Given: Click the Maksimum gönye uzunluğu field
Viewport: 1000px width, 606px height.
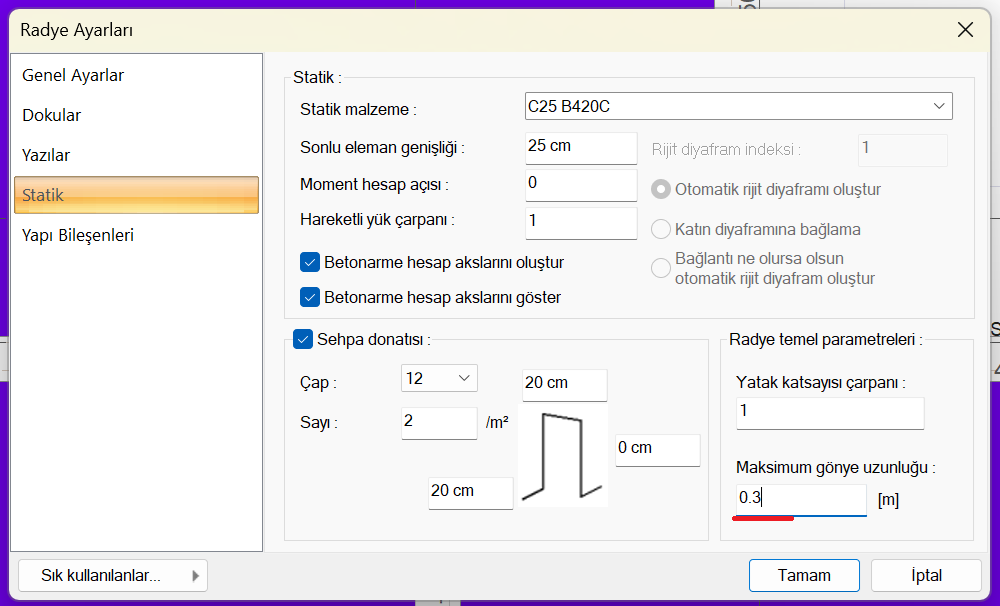Looking at the screenshot, I should [x=801, y=499].
